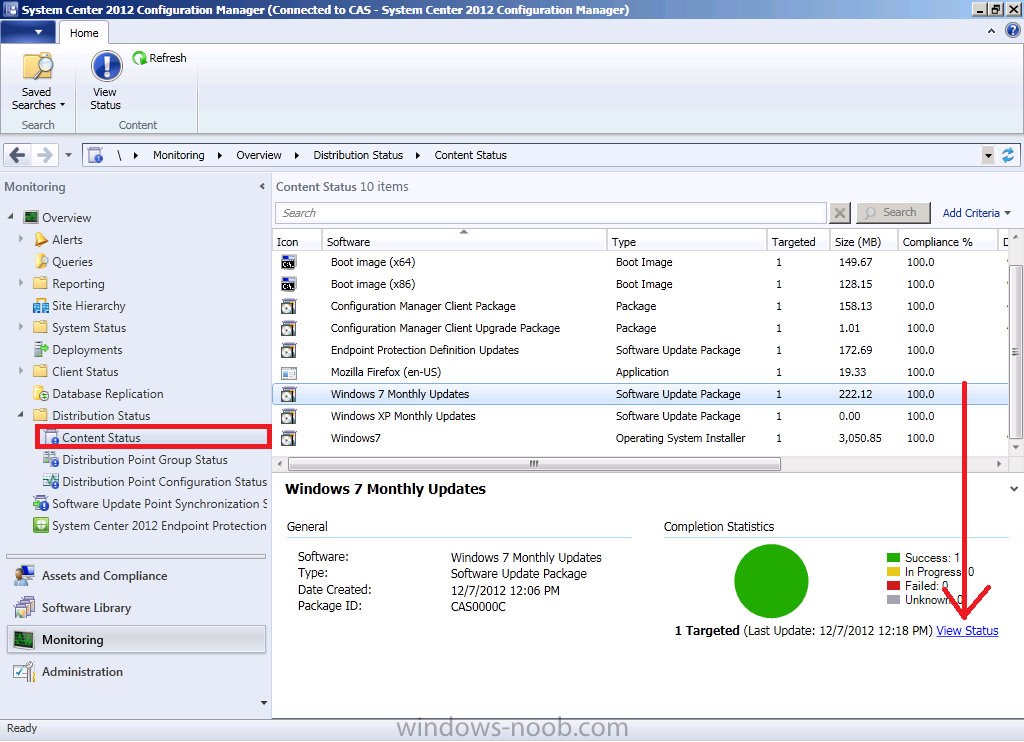Go forward using the navigation arrow
This screenshot has height=742, width=1024.
click(44, 155)
